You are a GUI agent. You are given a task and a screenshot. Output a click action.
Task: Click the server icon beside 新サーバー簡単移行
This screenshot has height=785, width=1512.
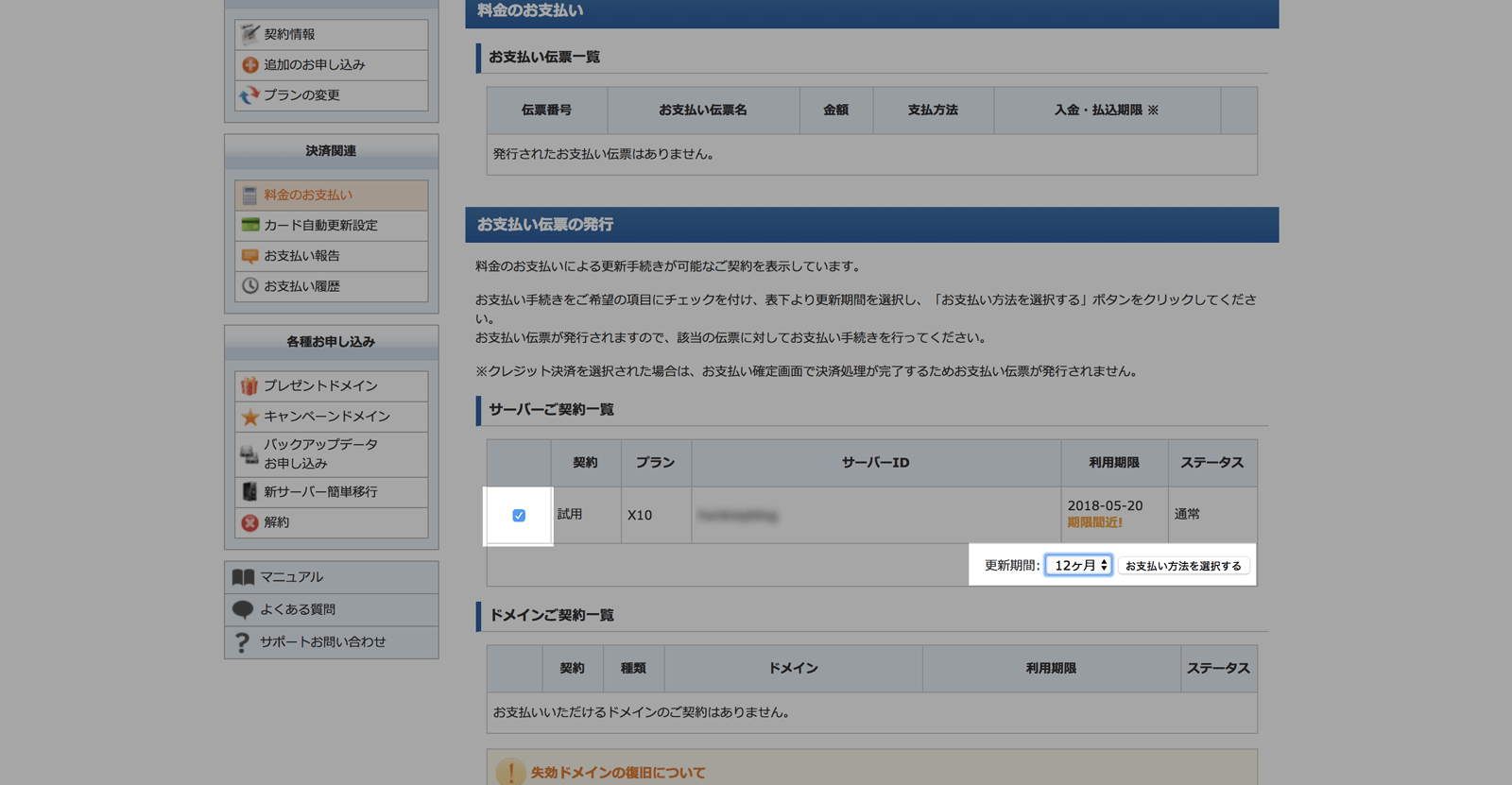249,491
